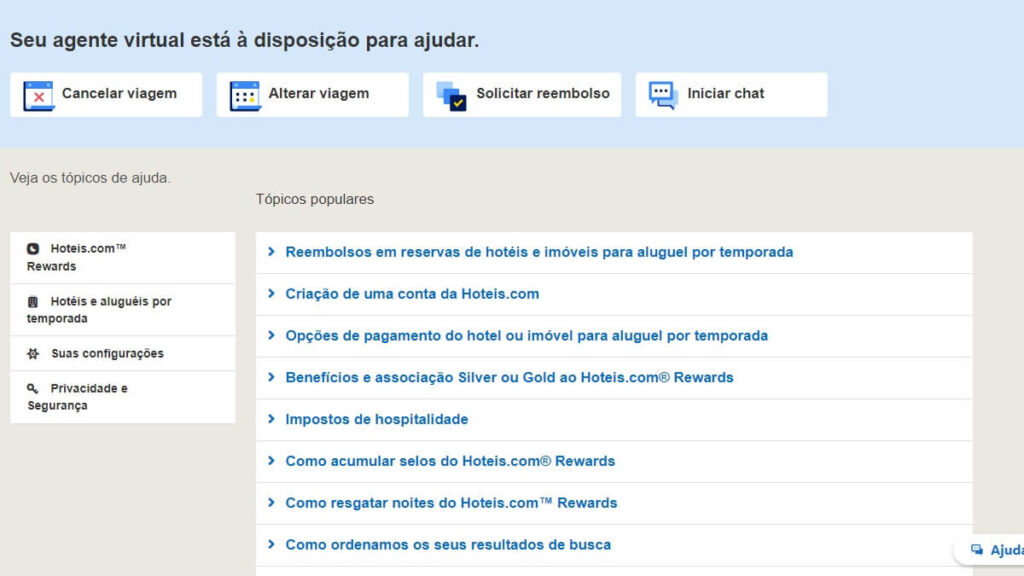Click the Solicitar reembolso checkmark icon
Image resolution: width=1024 pixels, height=576 pixels.
pos(451,96)
